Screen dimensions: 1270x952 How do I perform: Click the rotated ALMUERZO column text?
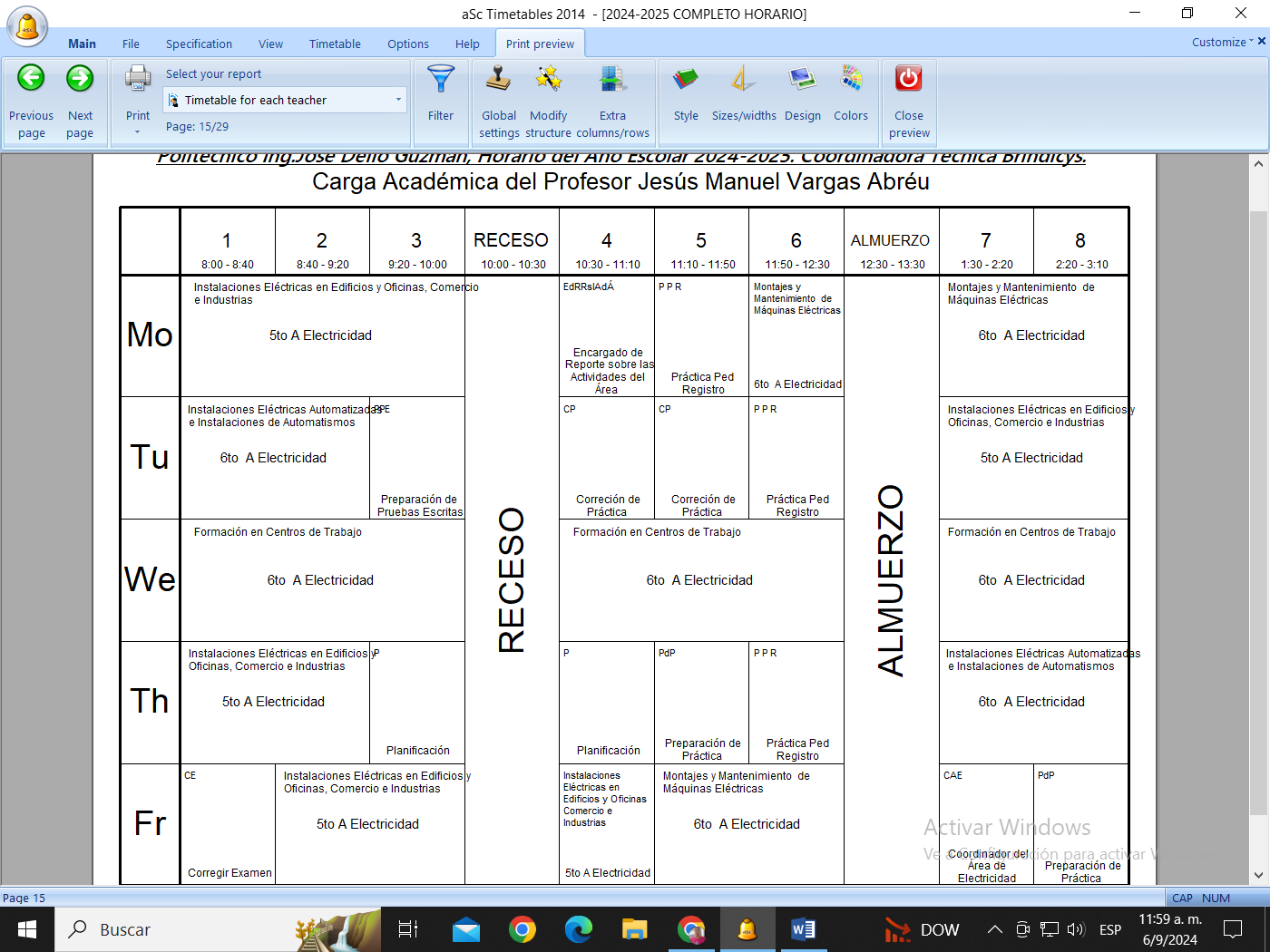point(891,579)
